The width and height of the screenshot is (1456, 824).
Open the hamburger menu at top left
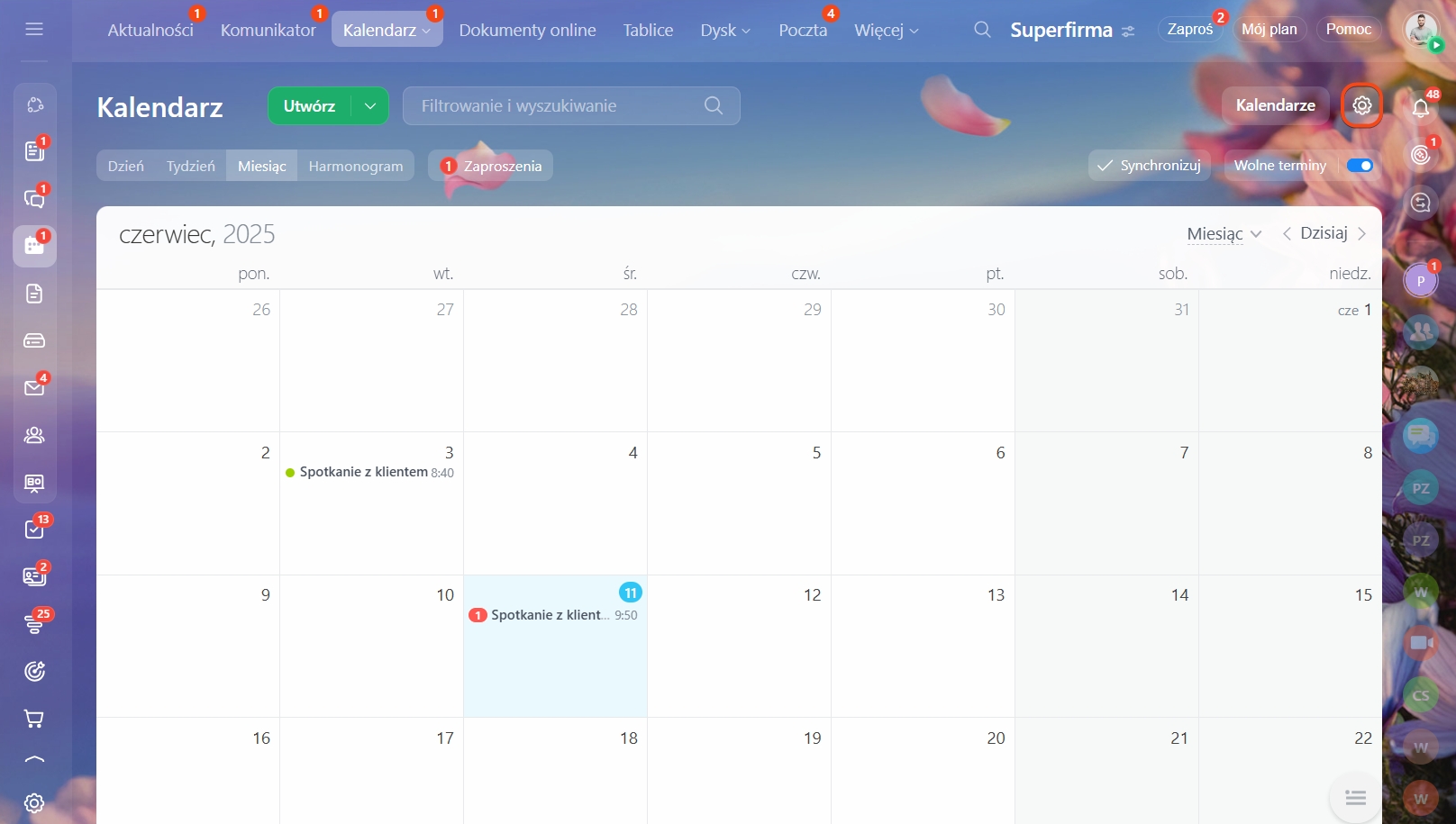pyautogui.click(x=34, y=29)
